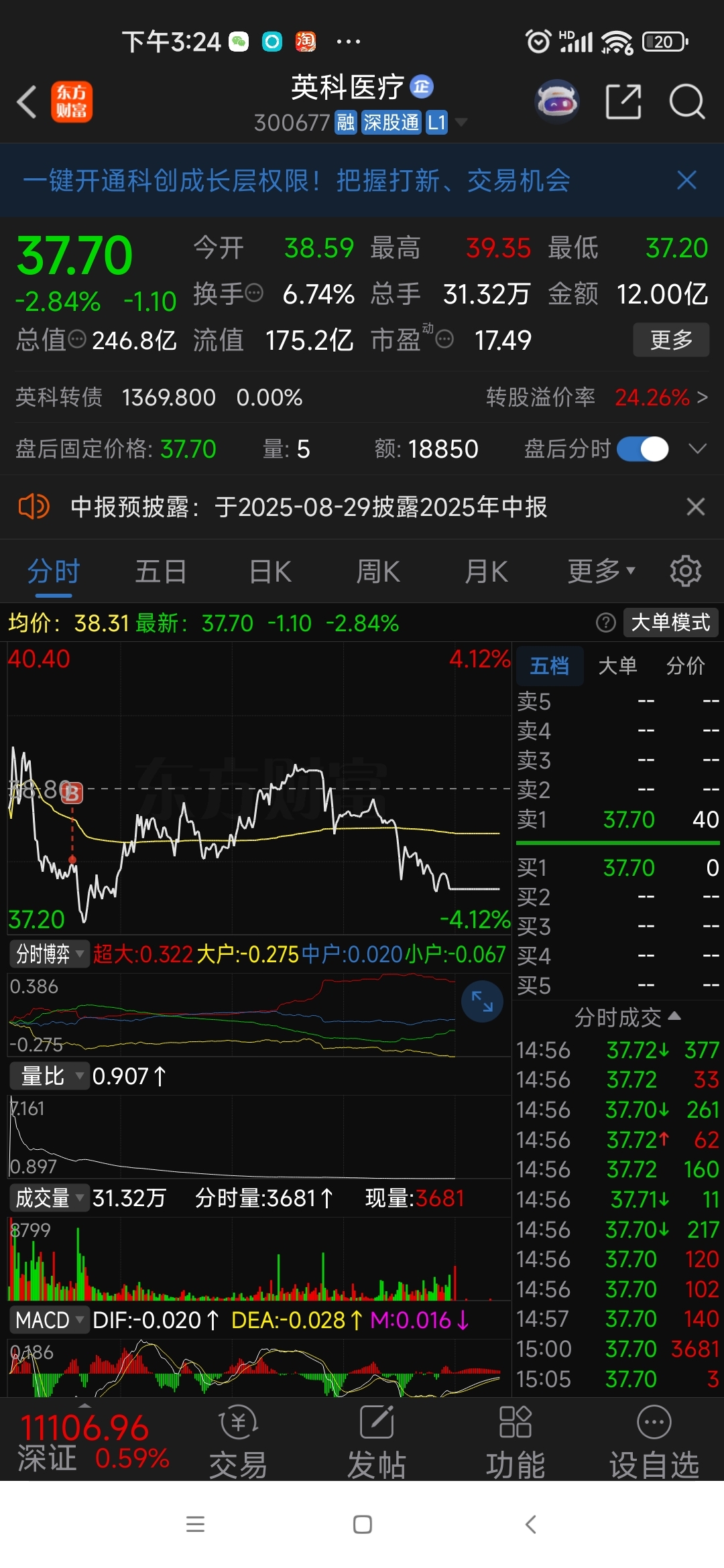Tap the share export icon
This screenshot has width=724, height=1568.
(x=623, y=102)
